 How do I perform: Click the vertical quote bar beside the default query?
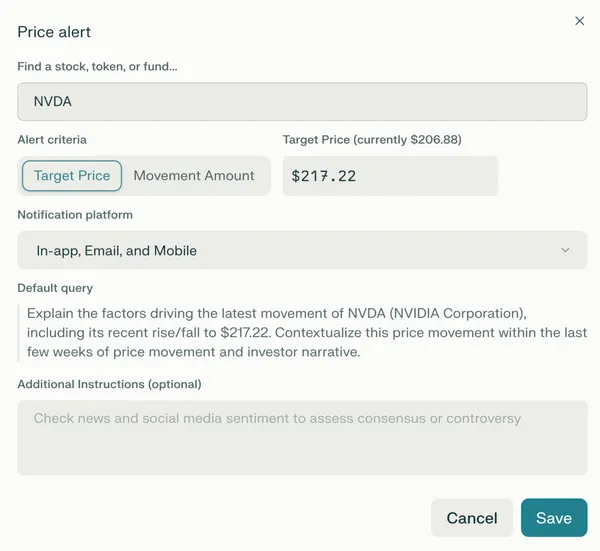pyautogui.click(x=19, y=333)
